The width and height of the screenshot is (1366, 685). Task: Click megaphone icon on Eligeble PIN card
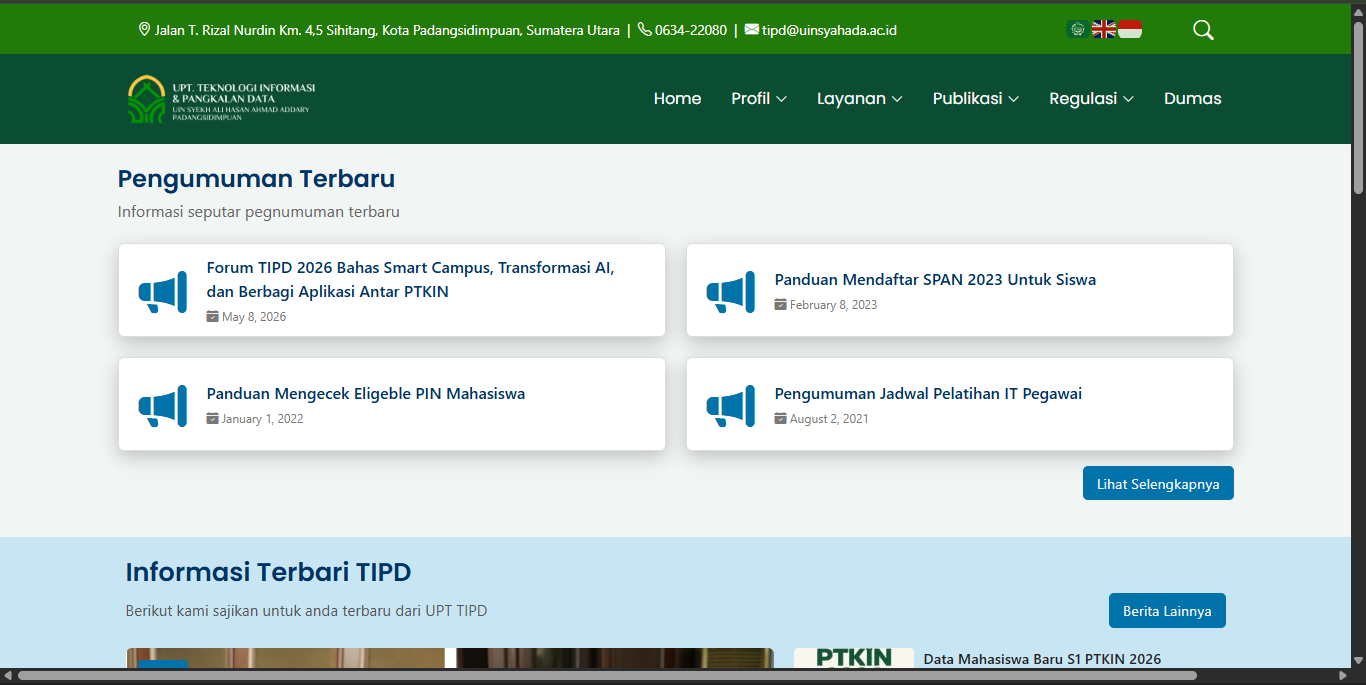tap(162, 406)
